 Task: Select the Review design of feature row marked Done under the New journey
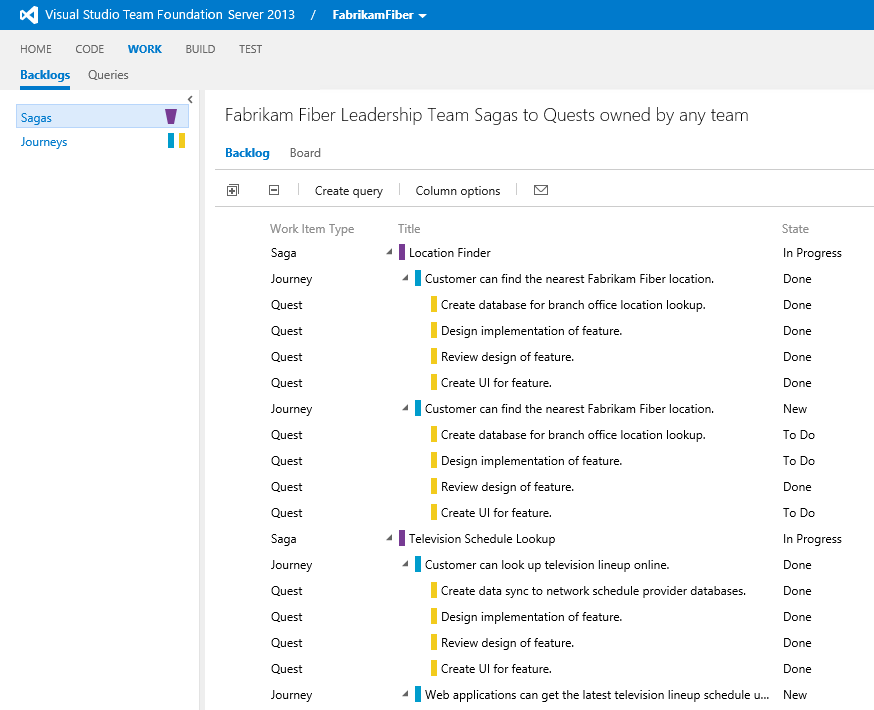click(507, 487)
